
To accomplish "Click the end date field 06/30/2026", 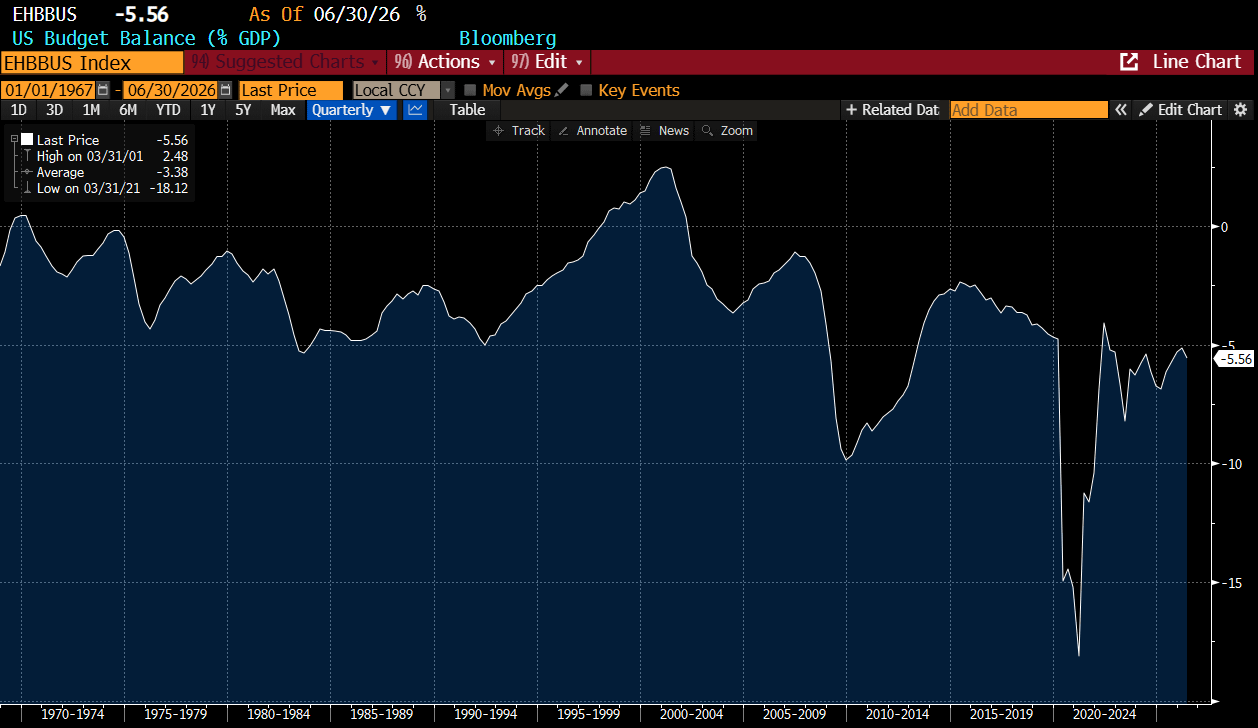I will click(170, 90).
